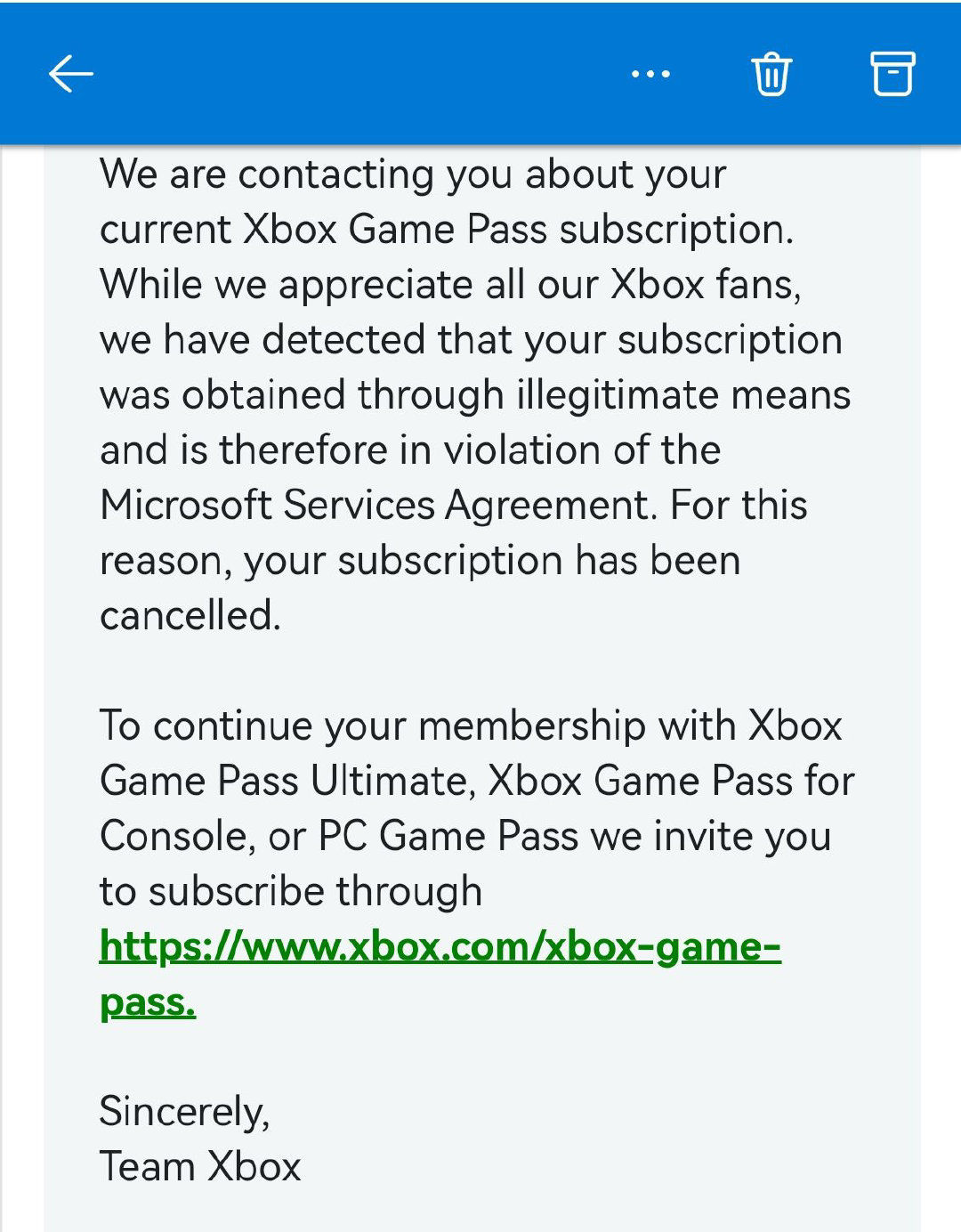
Task: Tap the underlined 'pass.' link text
Action: tap(148, 1002)
